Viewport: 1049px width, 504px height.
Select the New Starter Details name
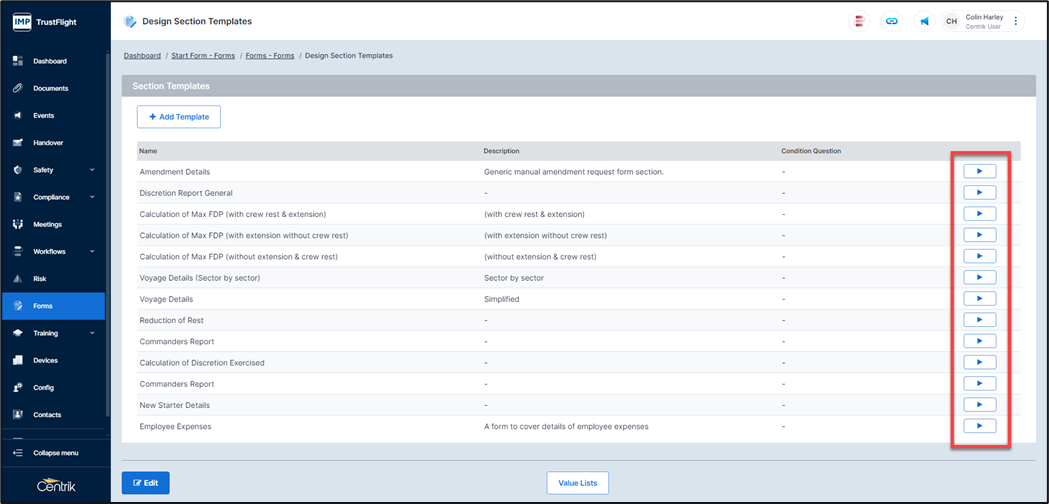pyautogui.click(x=175, y=405)
